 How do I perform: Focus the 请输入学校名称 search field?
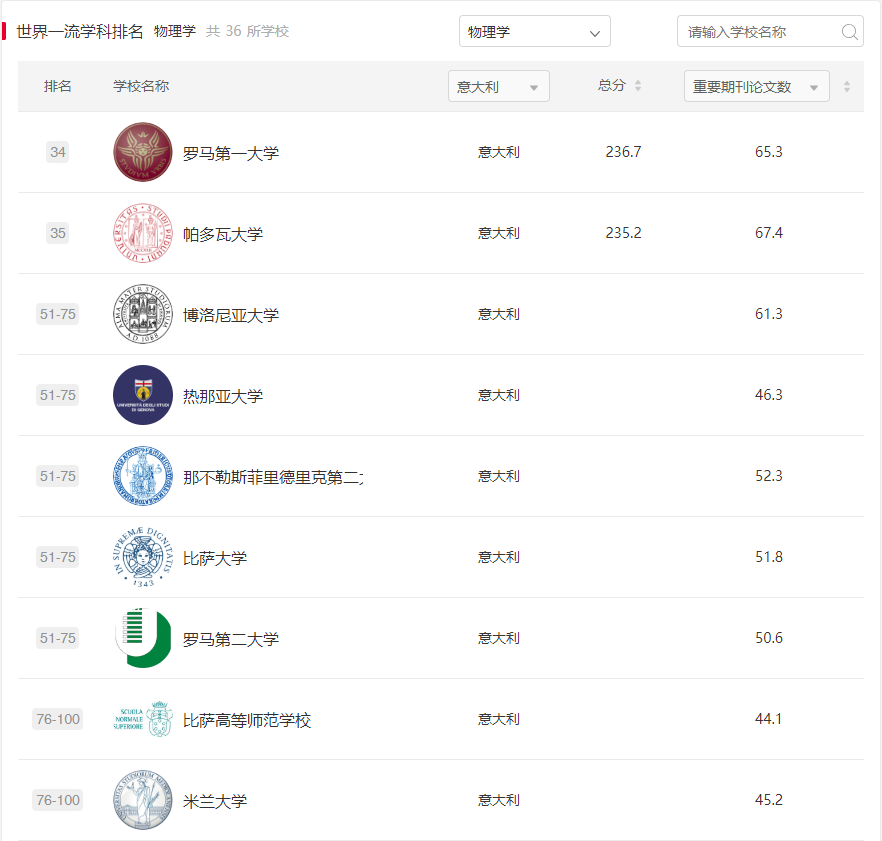pos(770,32)
